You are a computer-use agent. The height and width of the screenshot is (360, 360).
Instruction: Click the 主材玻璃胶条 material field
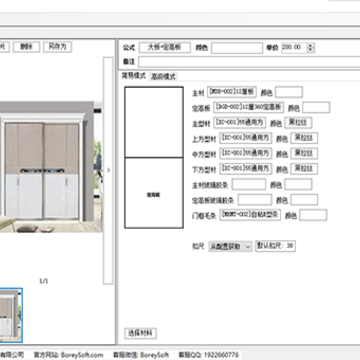coord(249,184)
